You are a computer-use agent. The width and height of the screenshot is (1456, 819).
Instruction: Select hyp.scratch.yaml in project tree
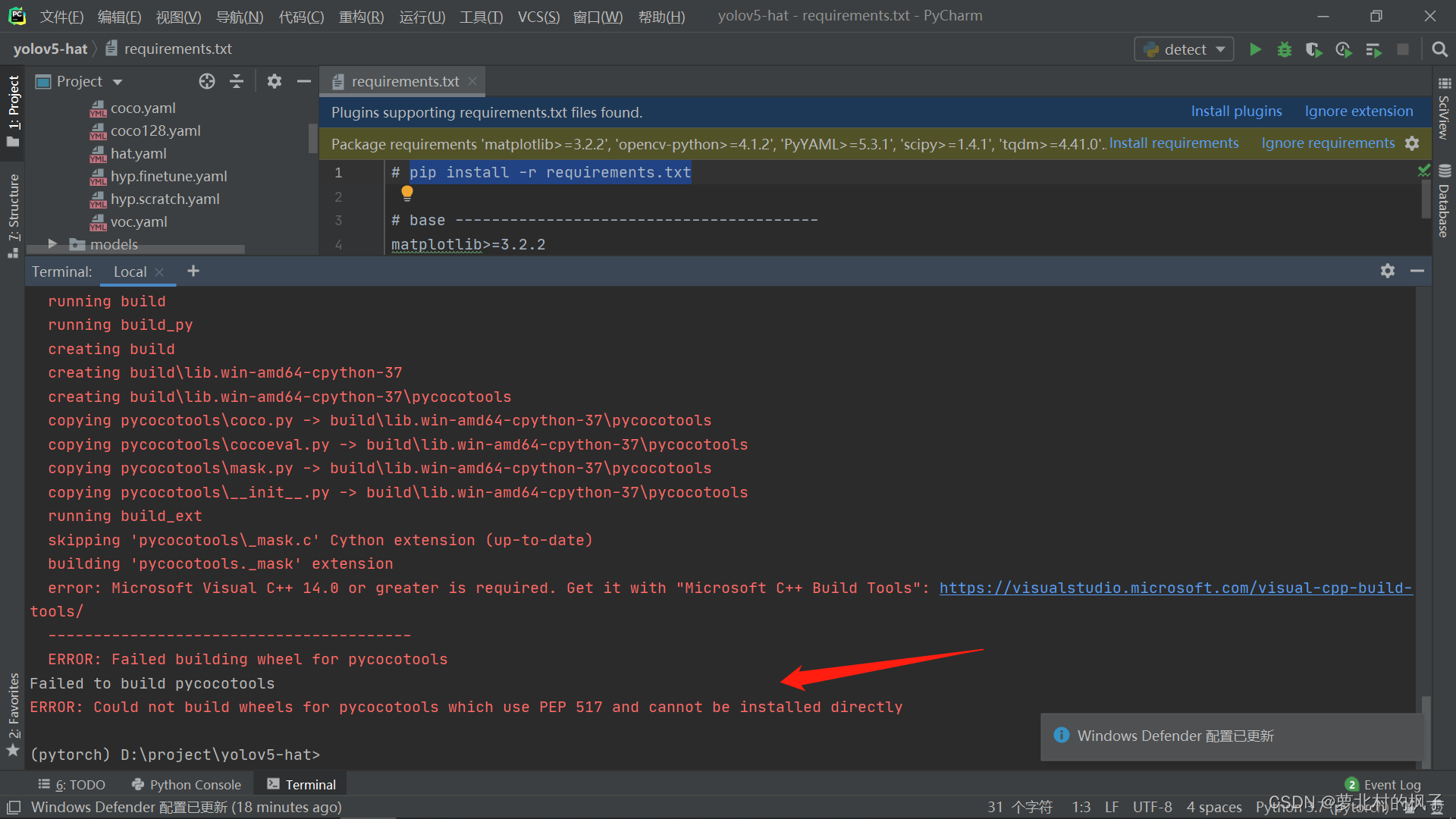click(165, 199)
